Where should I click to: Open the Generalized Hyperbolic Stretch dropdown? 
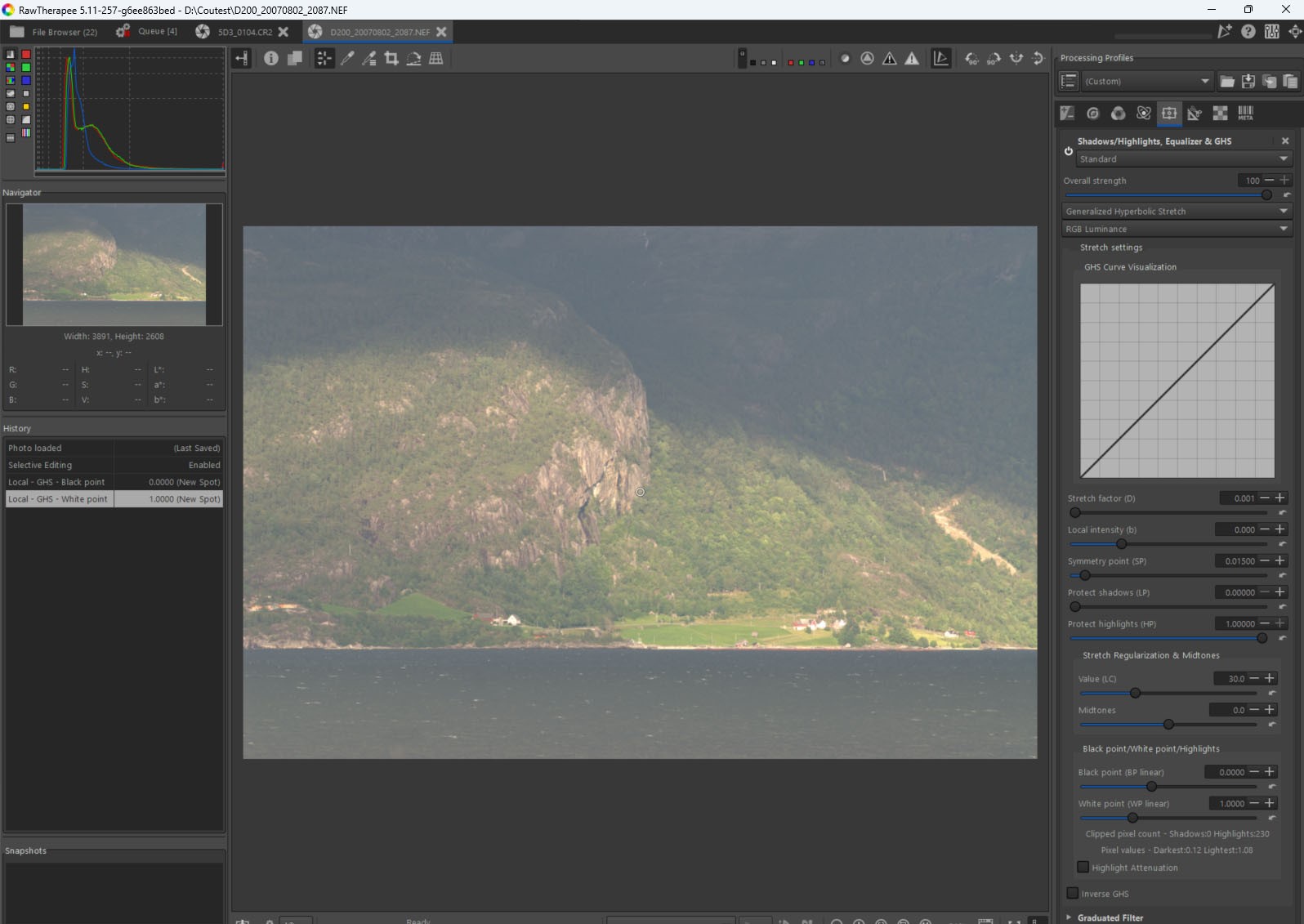1176,211
